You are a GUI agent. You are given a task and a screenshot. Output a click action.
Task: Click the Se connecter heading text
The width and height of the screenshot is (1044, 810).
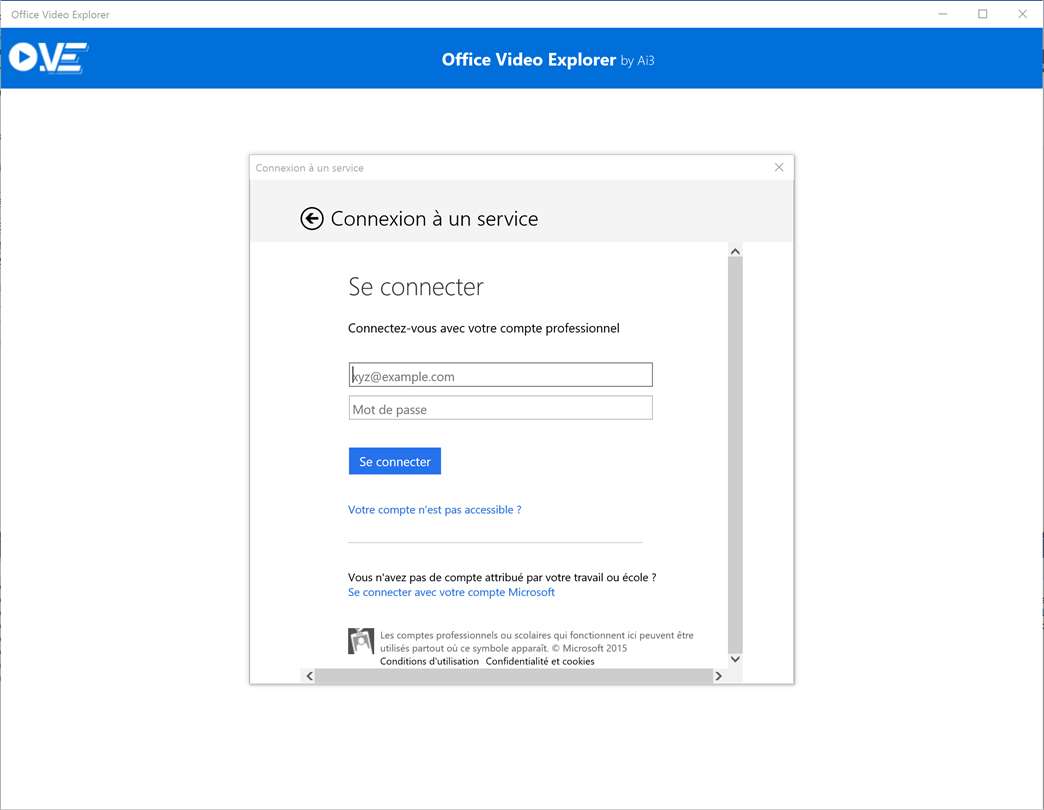pyautogui.click(x=415, y=287)
